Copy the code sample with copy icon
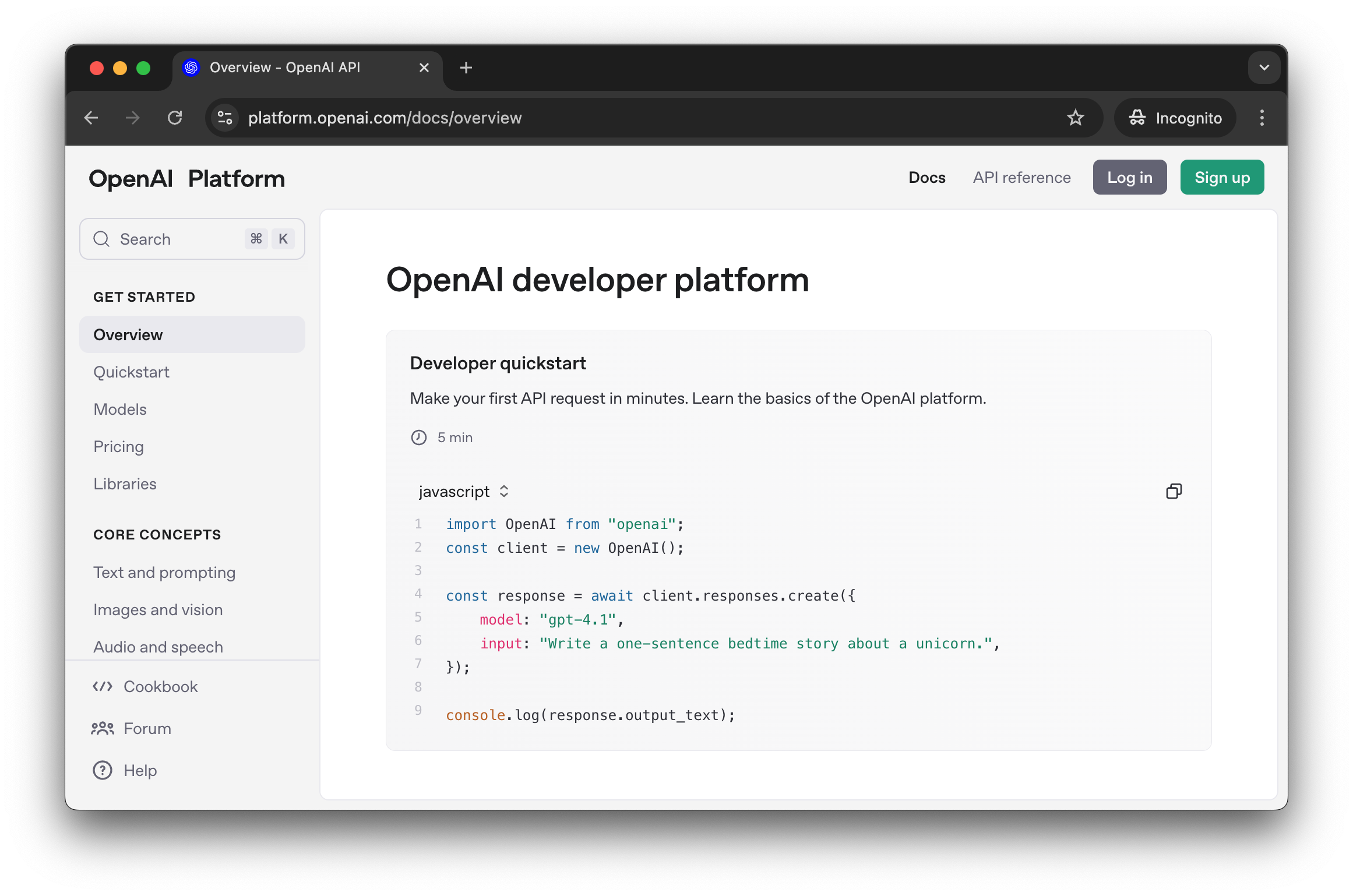This screenshot has height=896, width=1353. pos(1174,491)
